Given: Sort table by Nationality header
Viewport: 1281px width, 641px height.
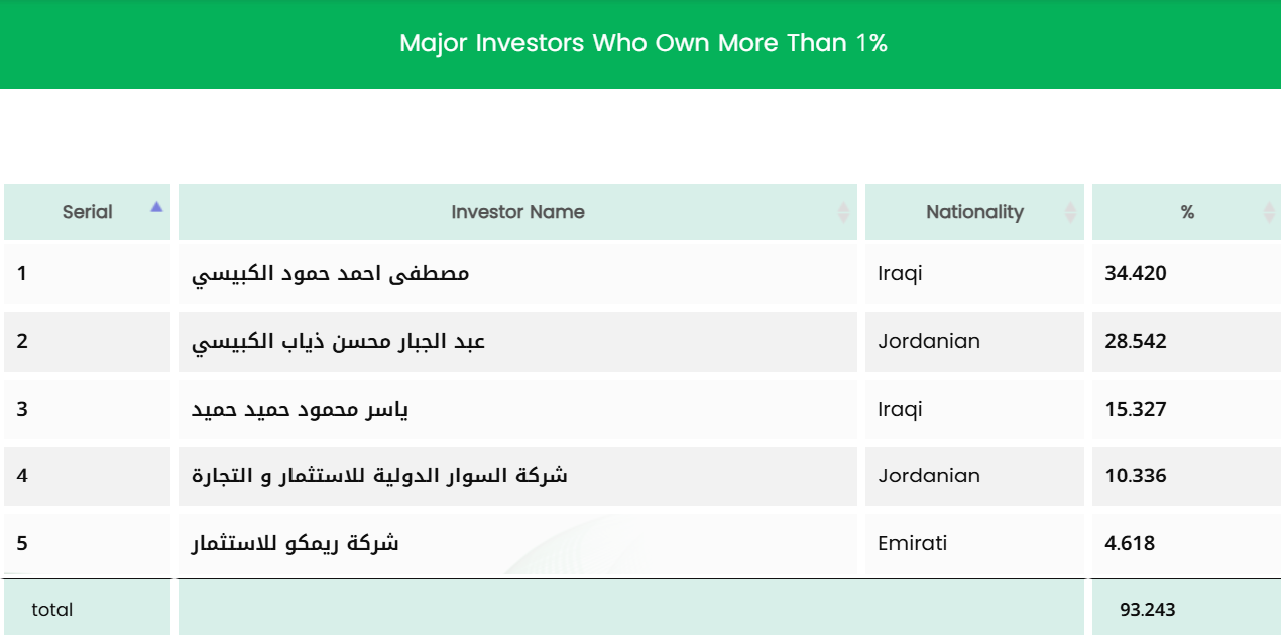Looking at the screenshot, I should pyautogui.click(x=974, y=212).
